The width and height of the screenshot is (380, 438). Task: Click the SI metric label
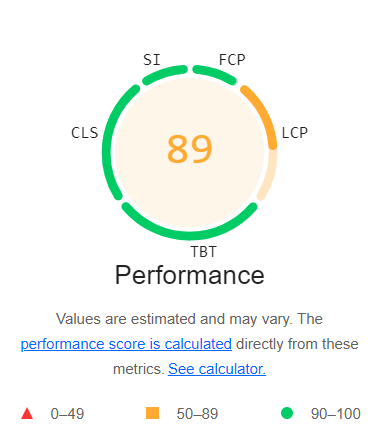[x=152, y=60]
